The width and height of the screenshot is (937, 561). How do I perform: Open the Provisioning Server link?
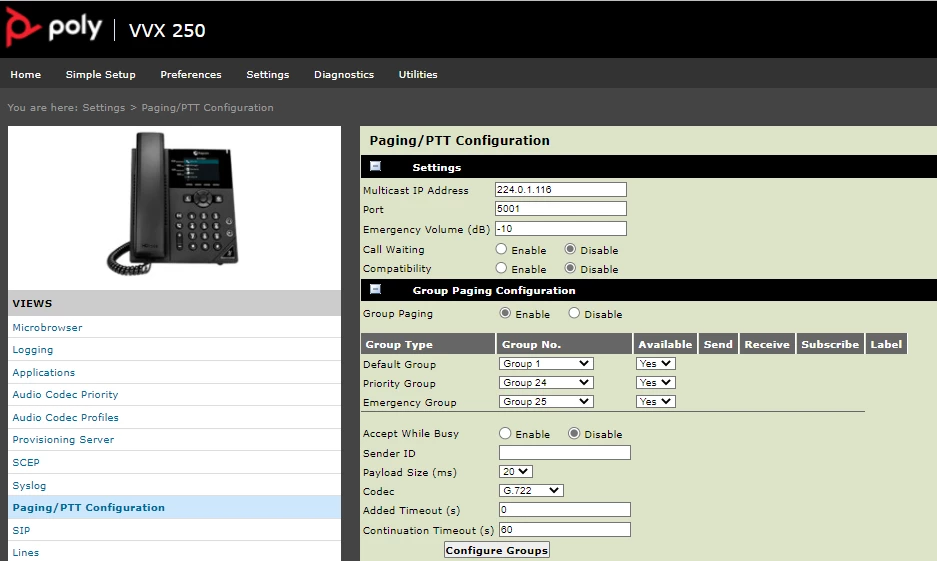63,440
